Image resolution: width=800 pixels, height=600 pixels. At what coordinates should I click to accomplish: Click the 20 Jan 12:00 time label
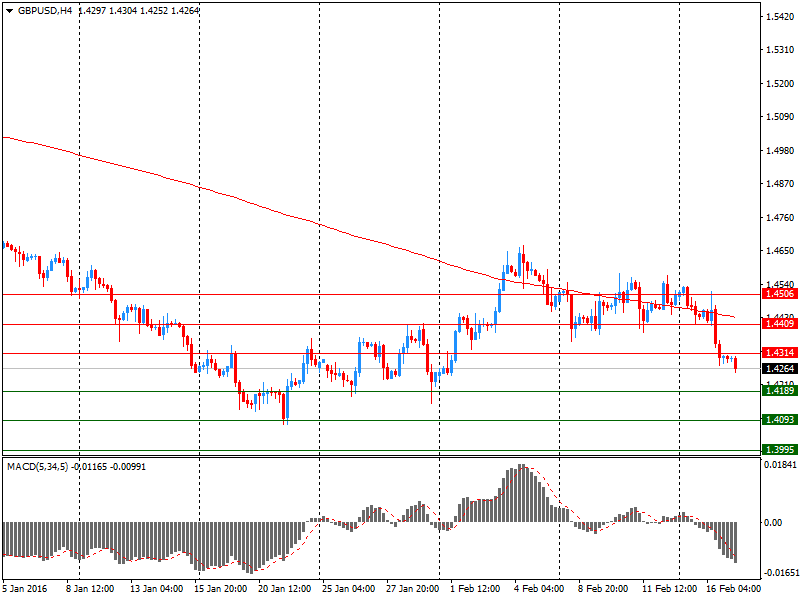click(x=284, y=588)
